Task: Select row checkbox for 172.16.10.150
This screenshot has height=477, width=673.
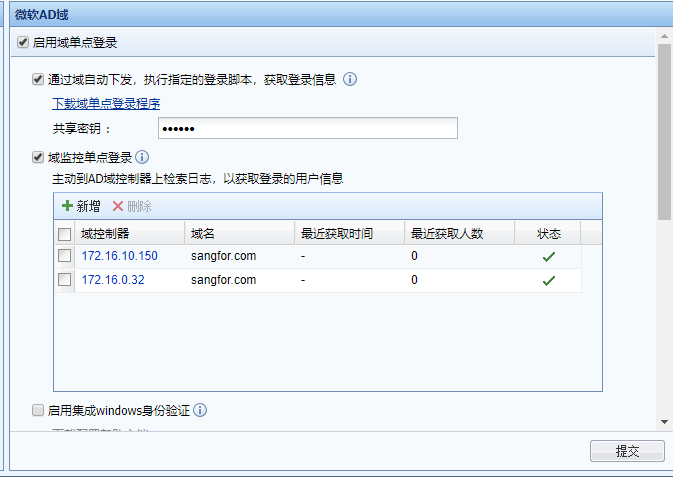Action: (64, 256)
